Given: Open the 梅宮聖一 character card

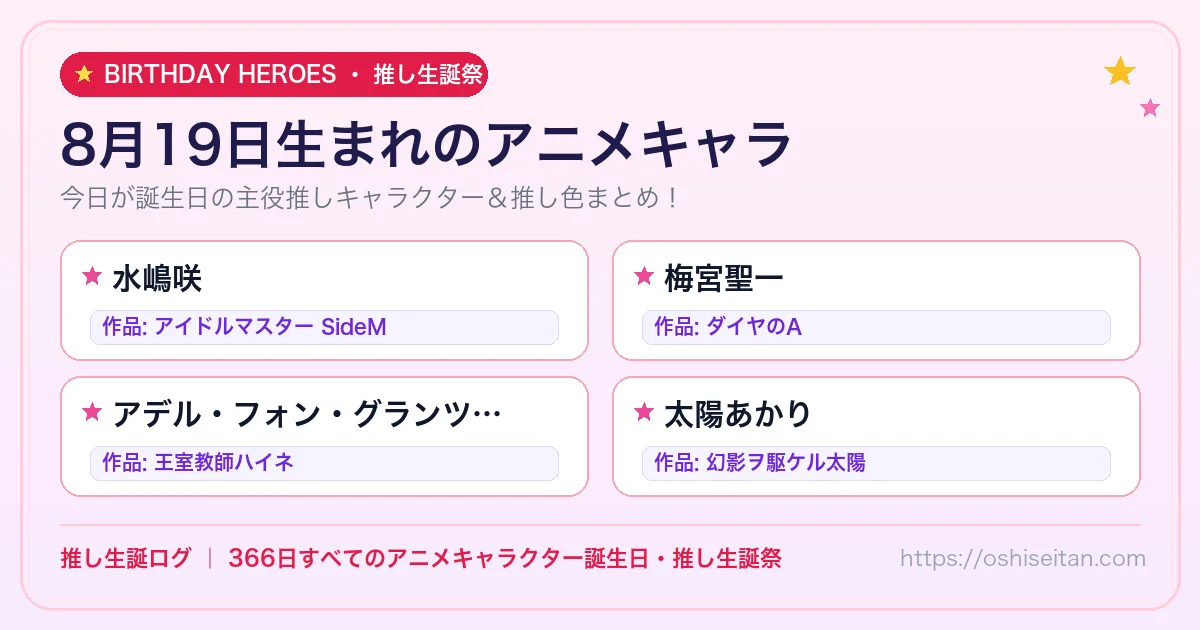Looking at the screenshot, I should point(876,300).
